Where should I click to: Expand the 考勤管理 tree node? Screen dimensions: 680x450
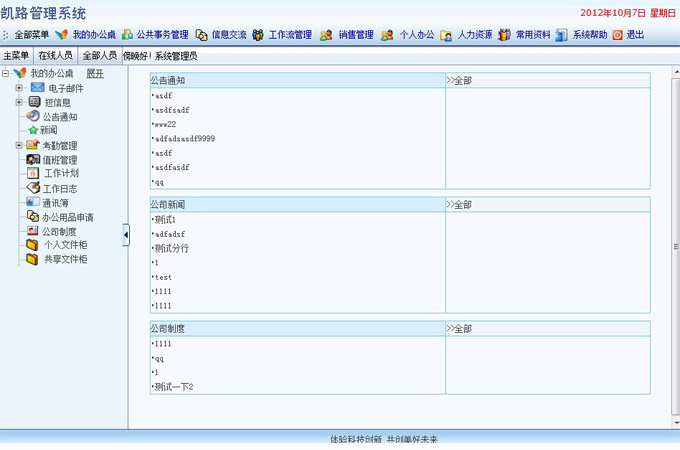(x=19, y=146)
